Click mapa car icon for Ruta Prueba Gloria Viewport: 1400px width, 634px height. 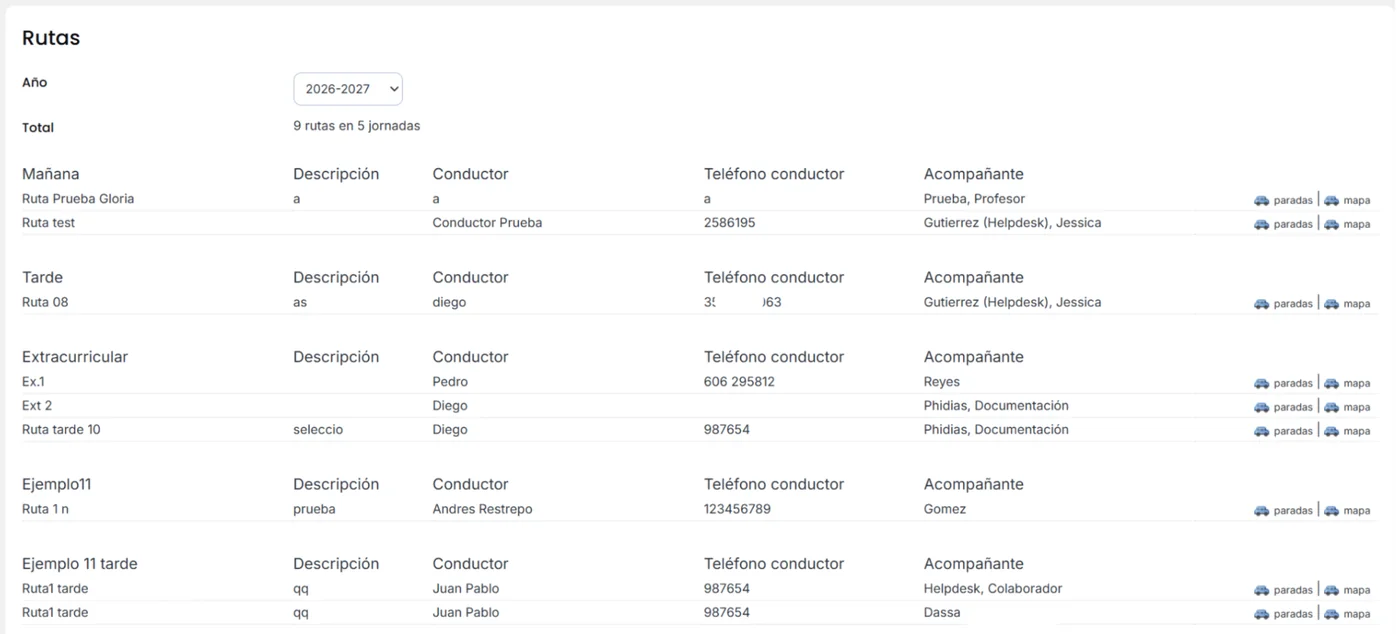point(1331,200)
